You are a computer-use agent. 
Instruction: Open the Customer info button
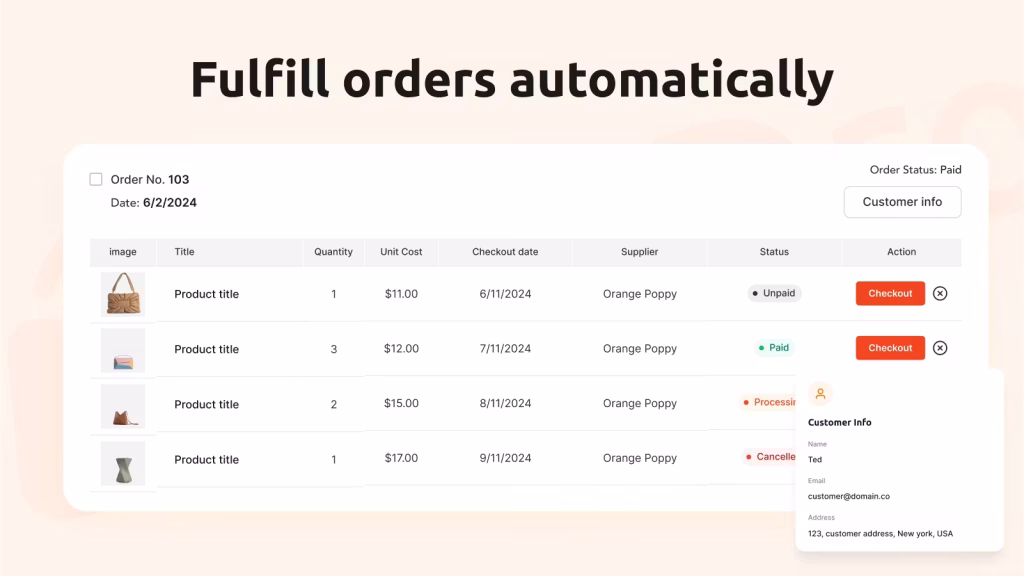(902, 202)
